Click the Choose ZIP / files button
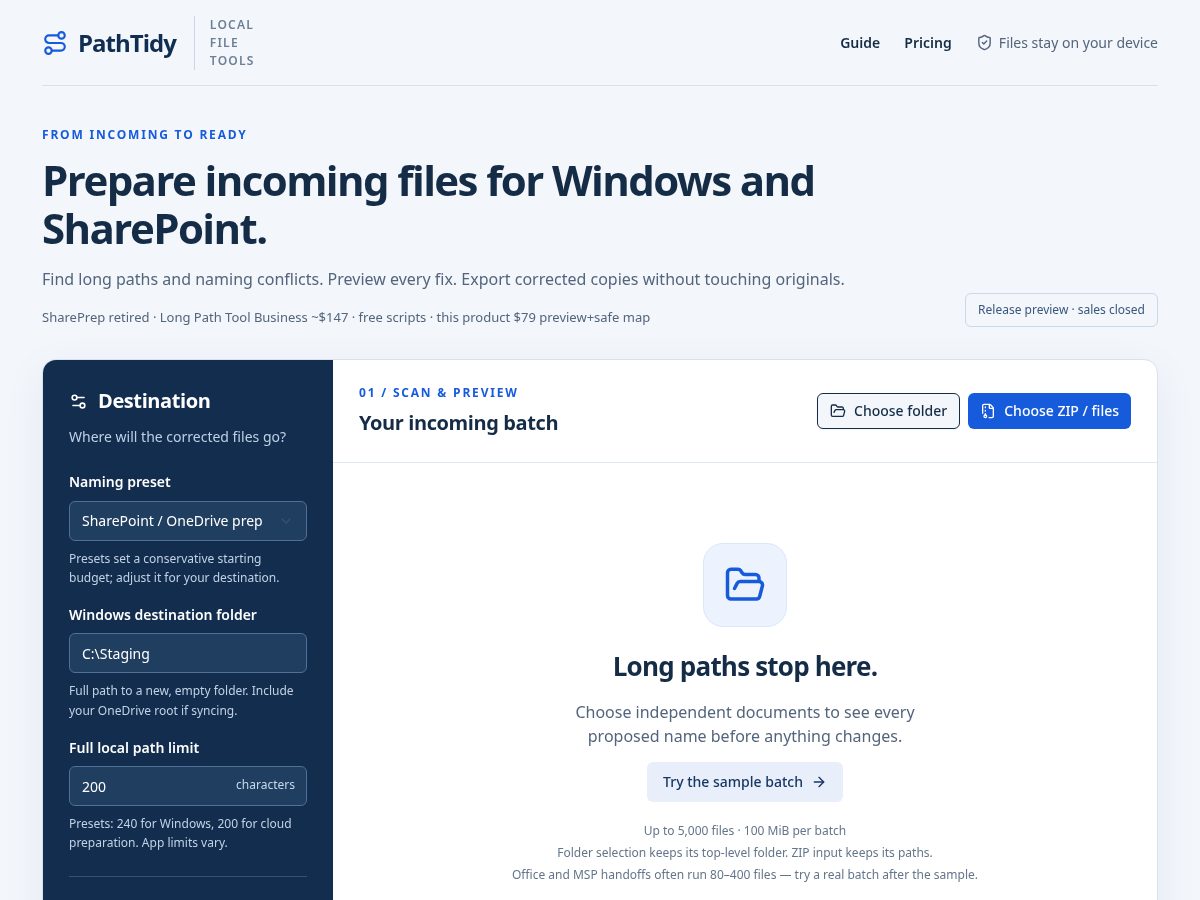Image resolution: width=1200 pixels, height=900 pixels. 1049,411
